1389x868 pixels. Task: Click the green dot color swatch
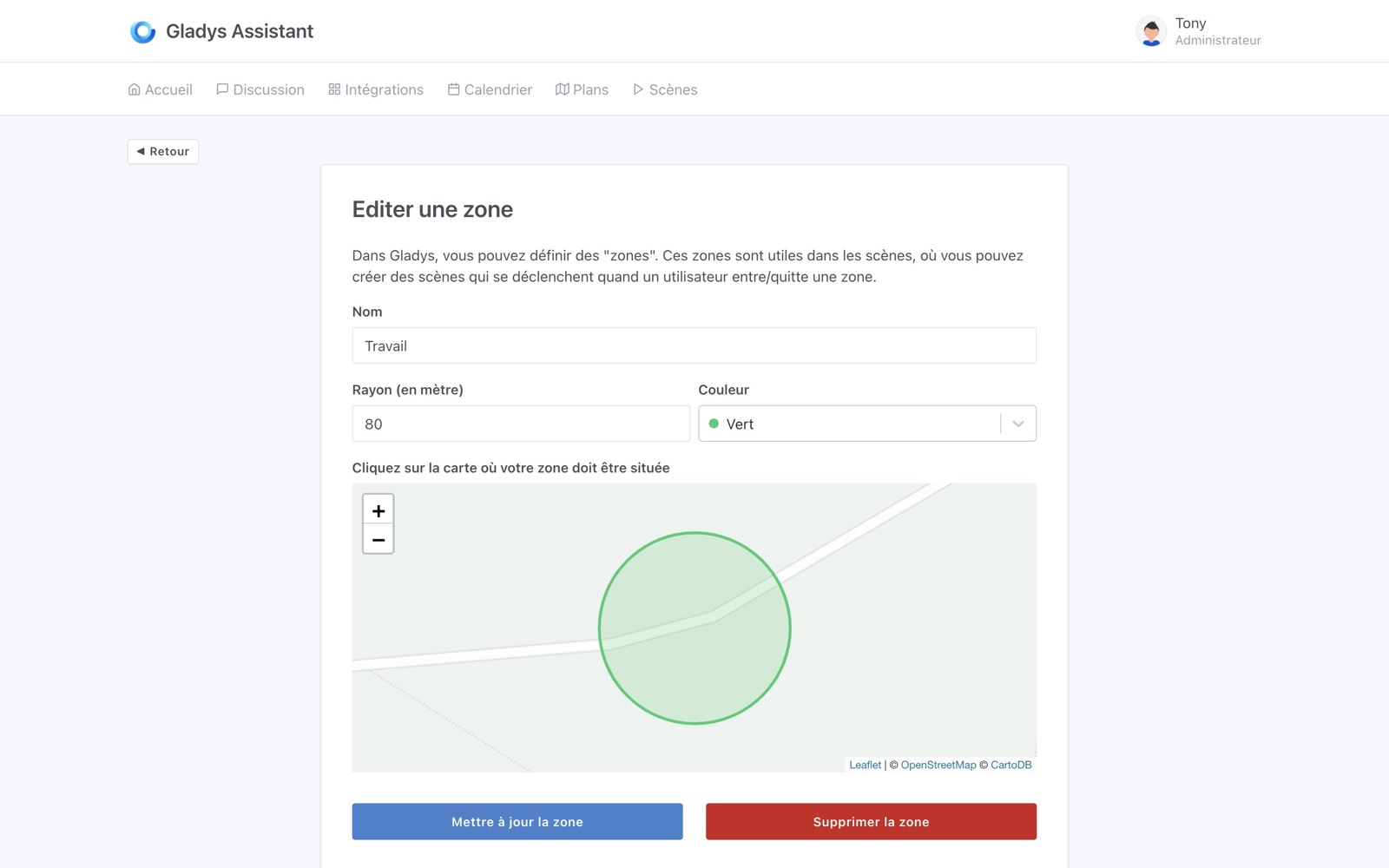[714, 424]
